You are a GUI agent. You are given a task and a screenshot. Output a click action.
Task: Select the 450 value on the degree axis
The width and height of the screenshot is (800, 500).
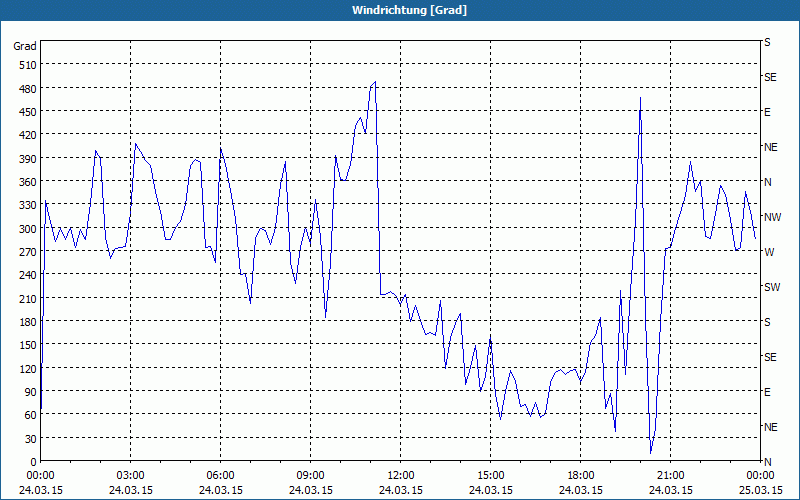tap(28, 112)
